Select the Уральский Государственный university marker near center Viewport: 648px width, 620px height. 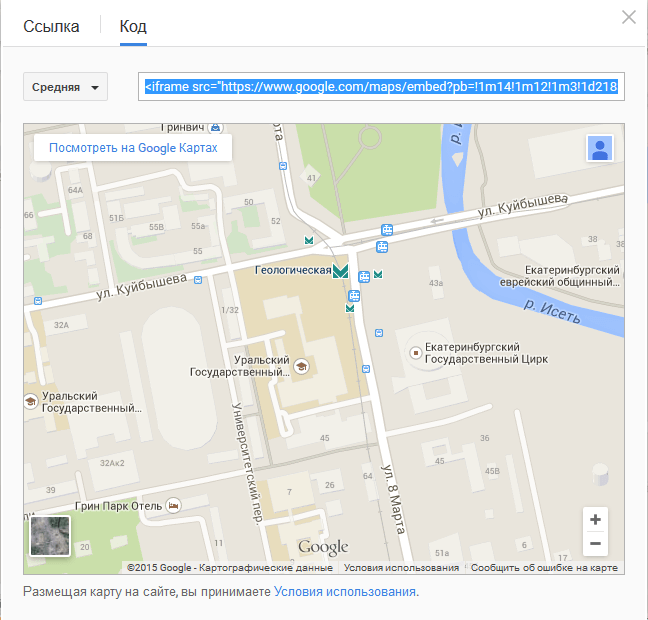click(301, 366)
